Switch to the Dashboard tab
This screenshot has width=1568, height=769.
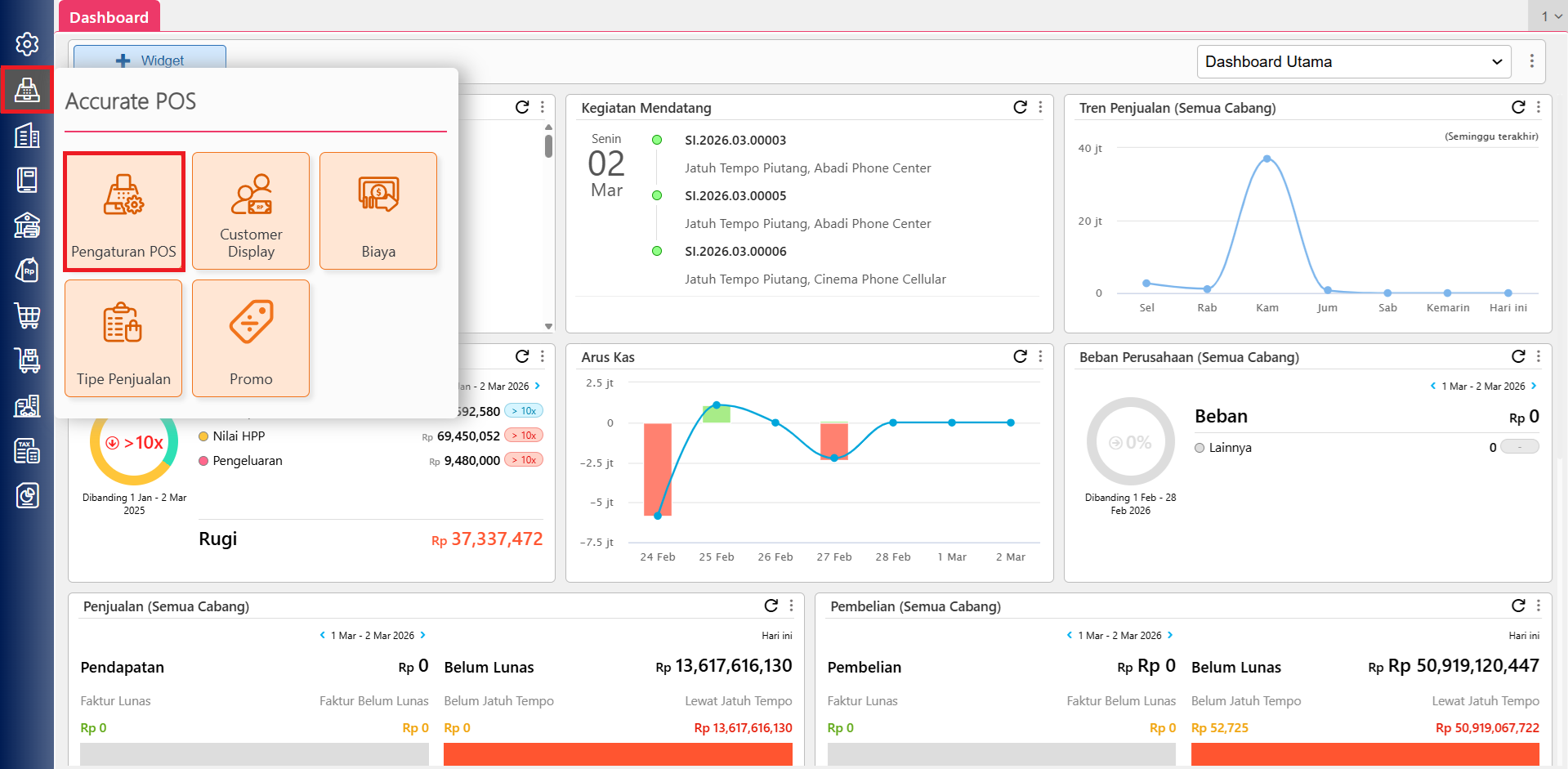(x=109, y=17)
